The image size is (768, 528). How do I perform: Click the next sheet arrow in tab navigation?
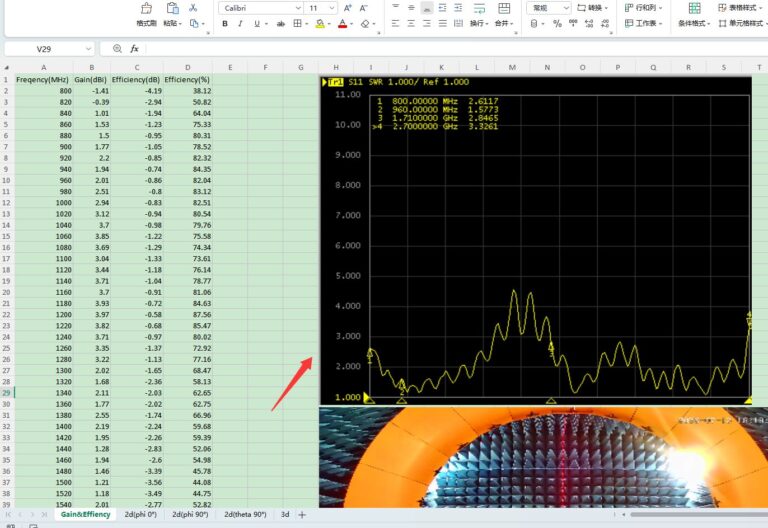tap(32, 514)
